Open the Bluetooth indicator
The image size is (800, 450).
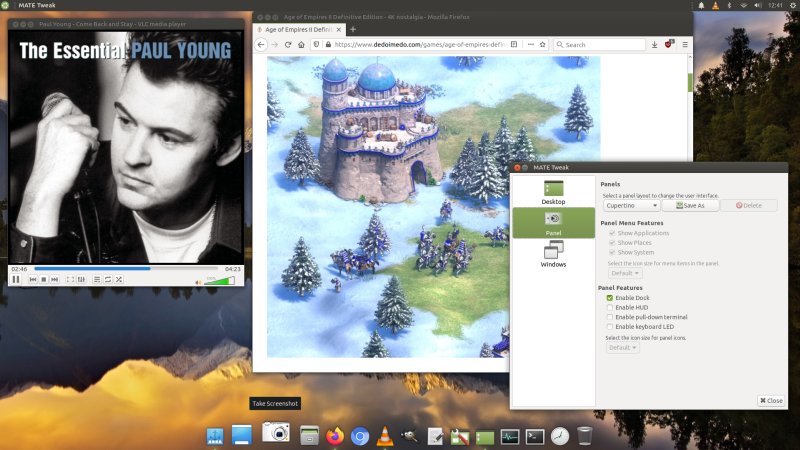click(729, 5)
